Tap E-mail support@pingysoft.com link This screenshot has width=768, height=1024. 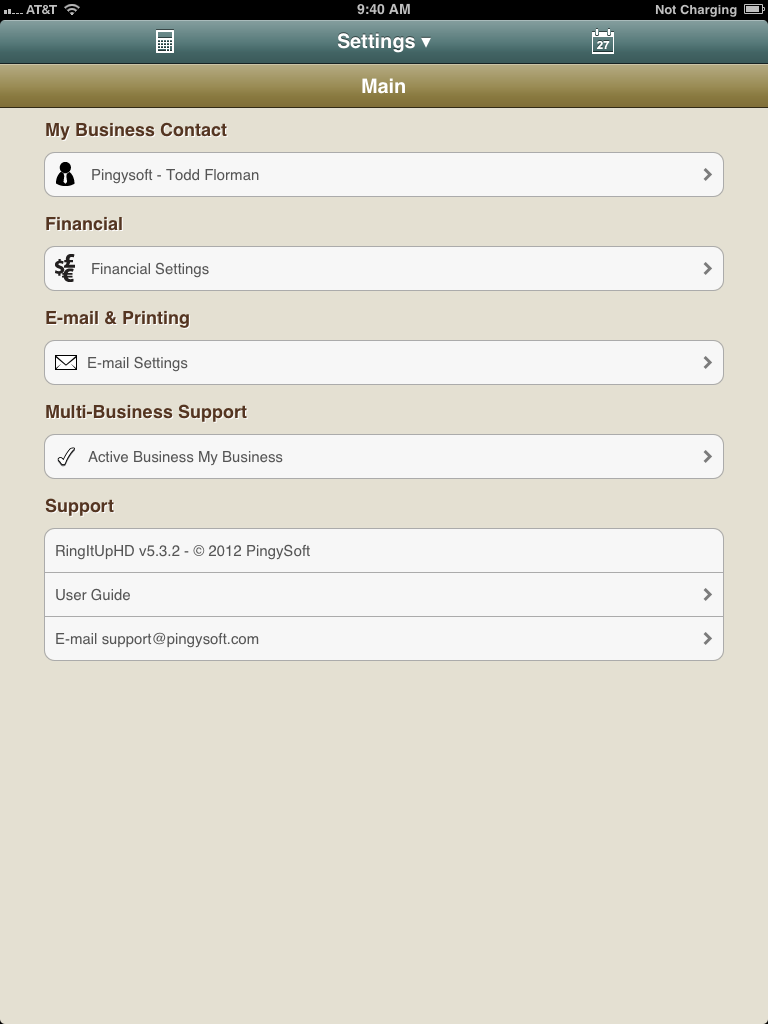(x=384, y=639)
